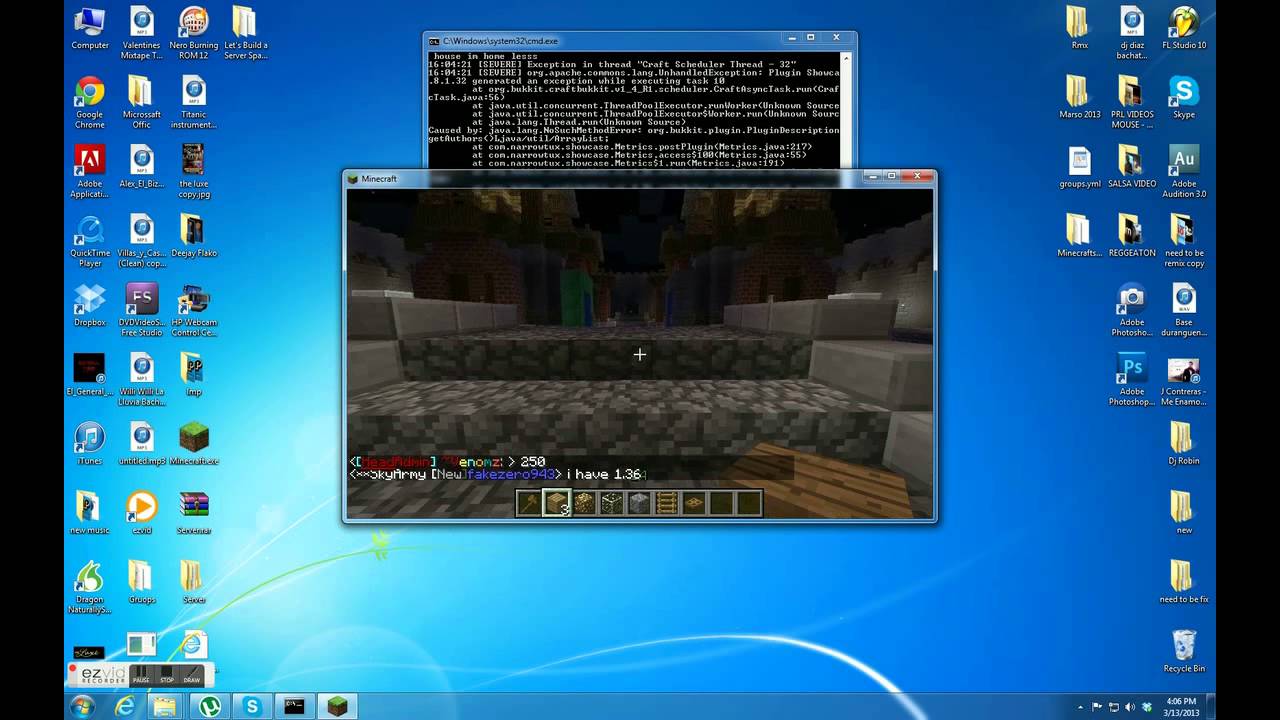Select the Adobe Photoshop Ps shortcut
This screenshot has height=720, width=1280.
[1132, 379]
